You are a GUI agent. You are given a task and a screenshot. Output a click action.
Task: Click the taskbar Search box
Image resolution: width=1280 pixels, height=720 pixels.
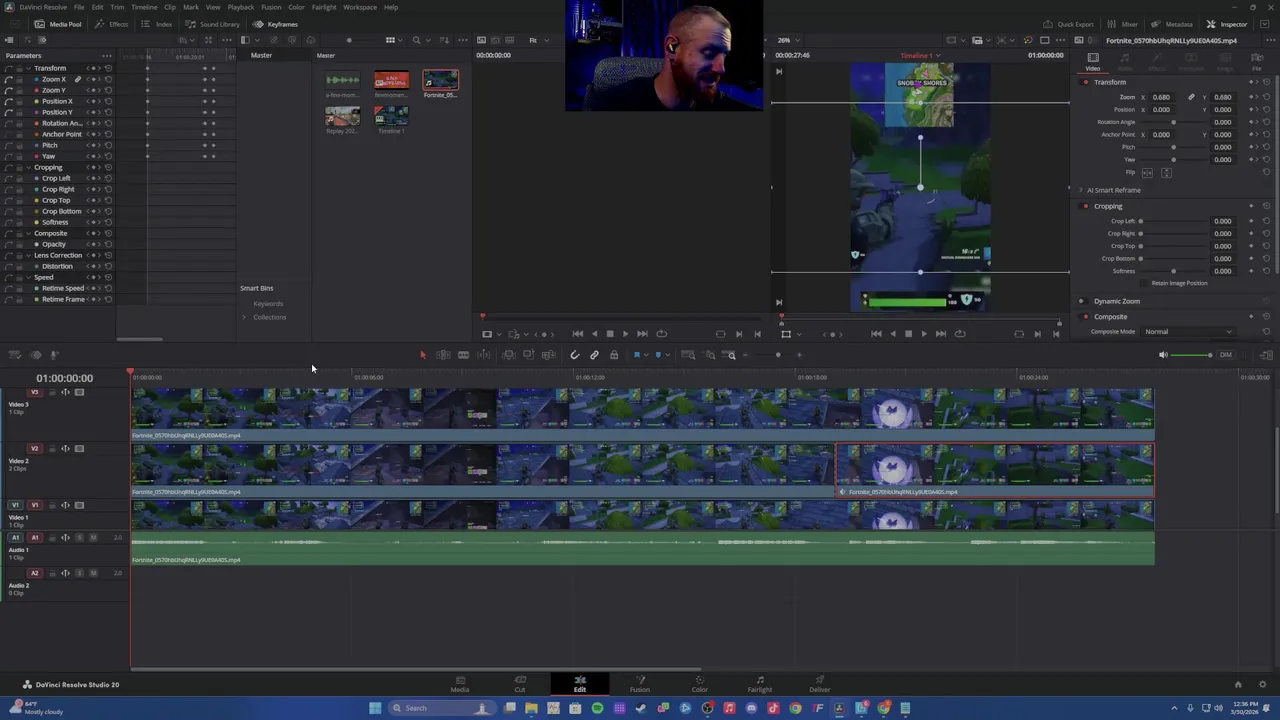(443, 708)
